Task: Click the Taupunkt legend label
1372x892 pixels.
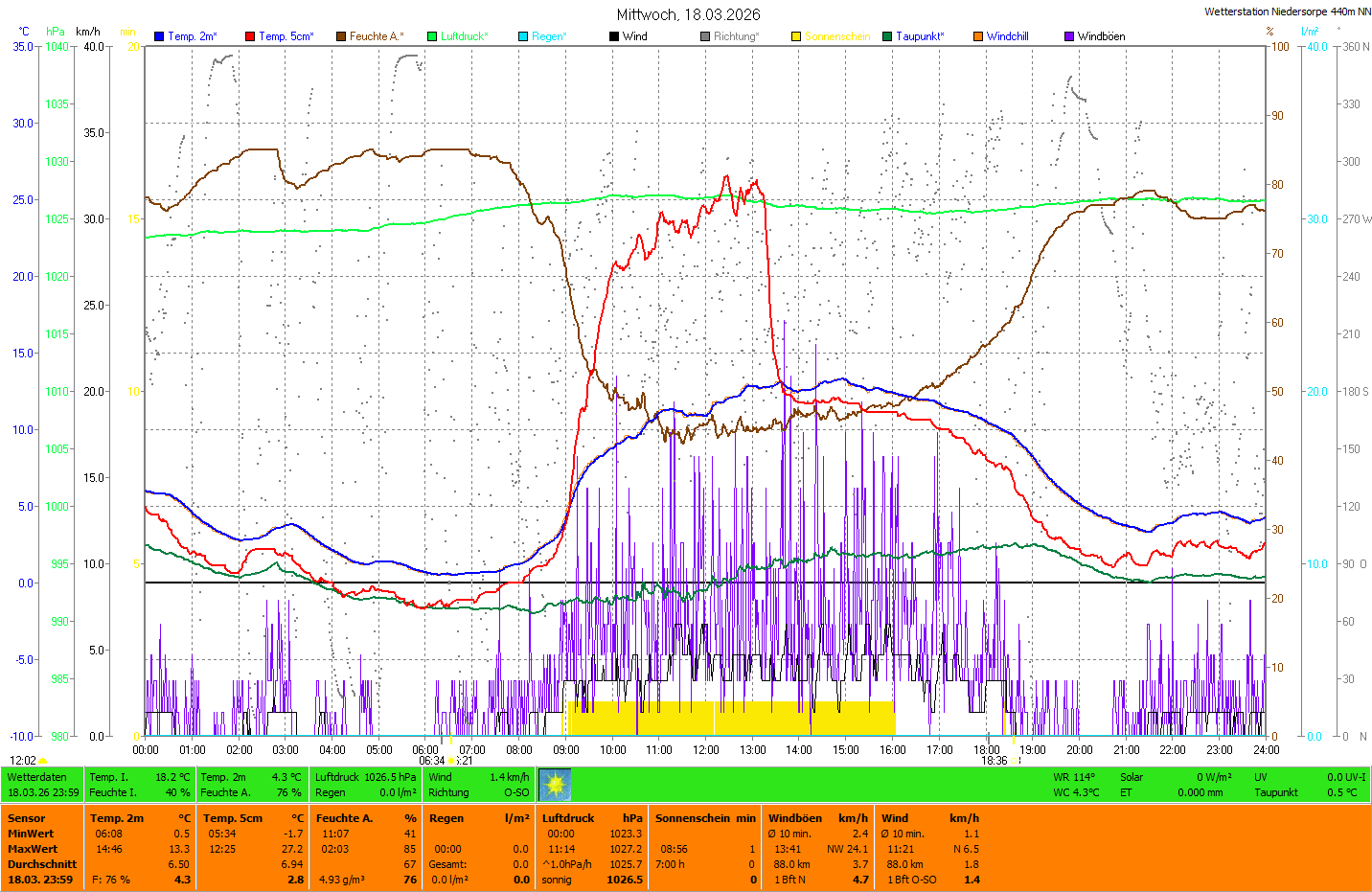Action: (x=920, y=36)
